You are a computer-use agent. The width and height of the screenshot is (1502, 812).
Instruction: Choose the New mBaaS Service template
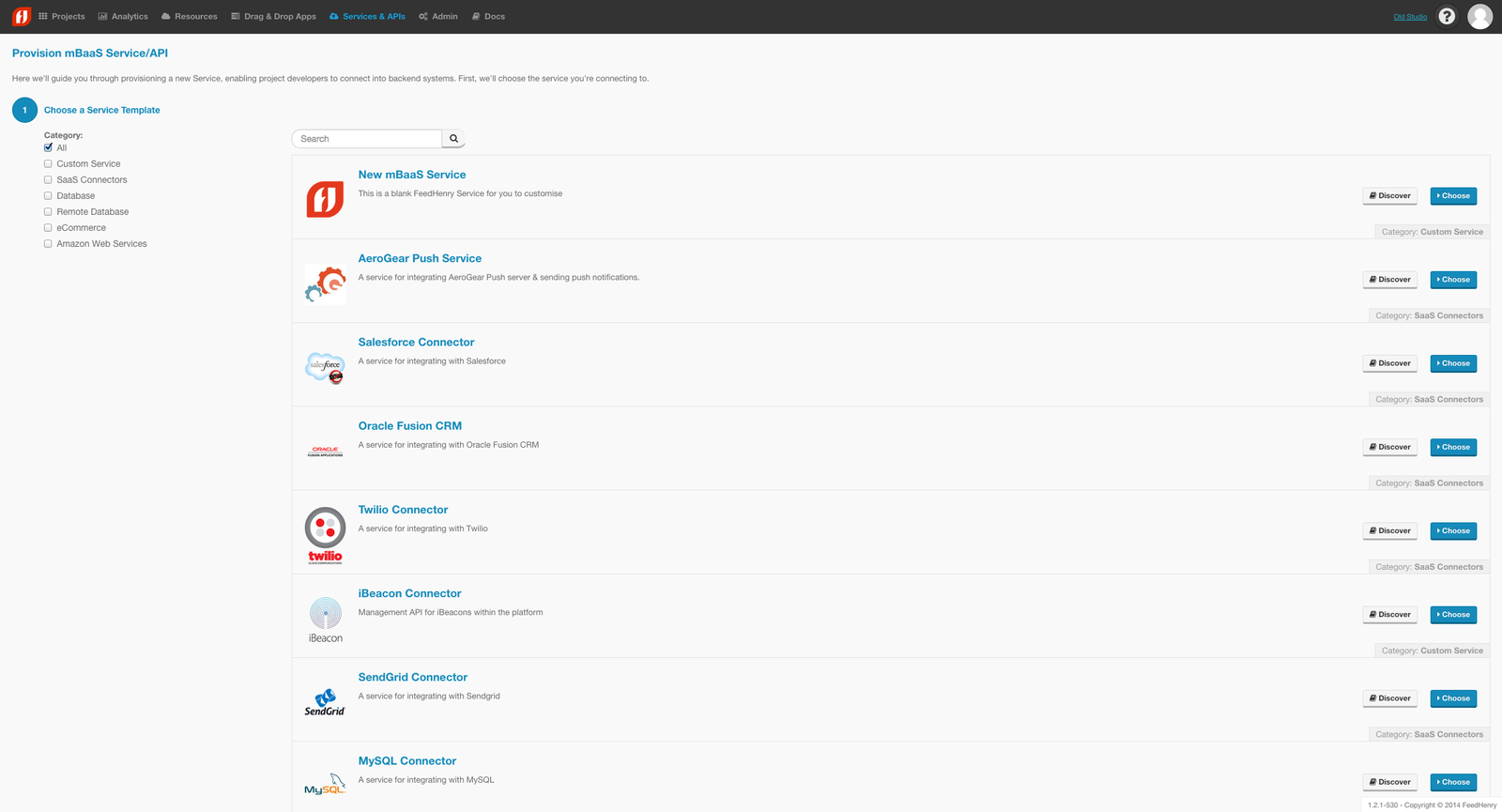(x=1453, y=196)
